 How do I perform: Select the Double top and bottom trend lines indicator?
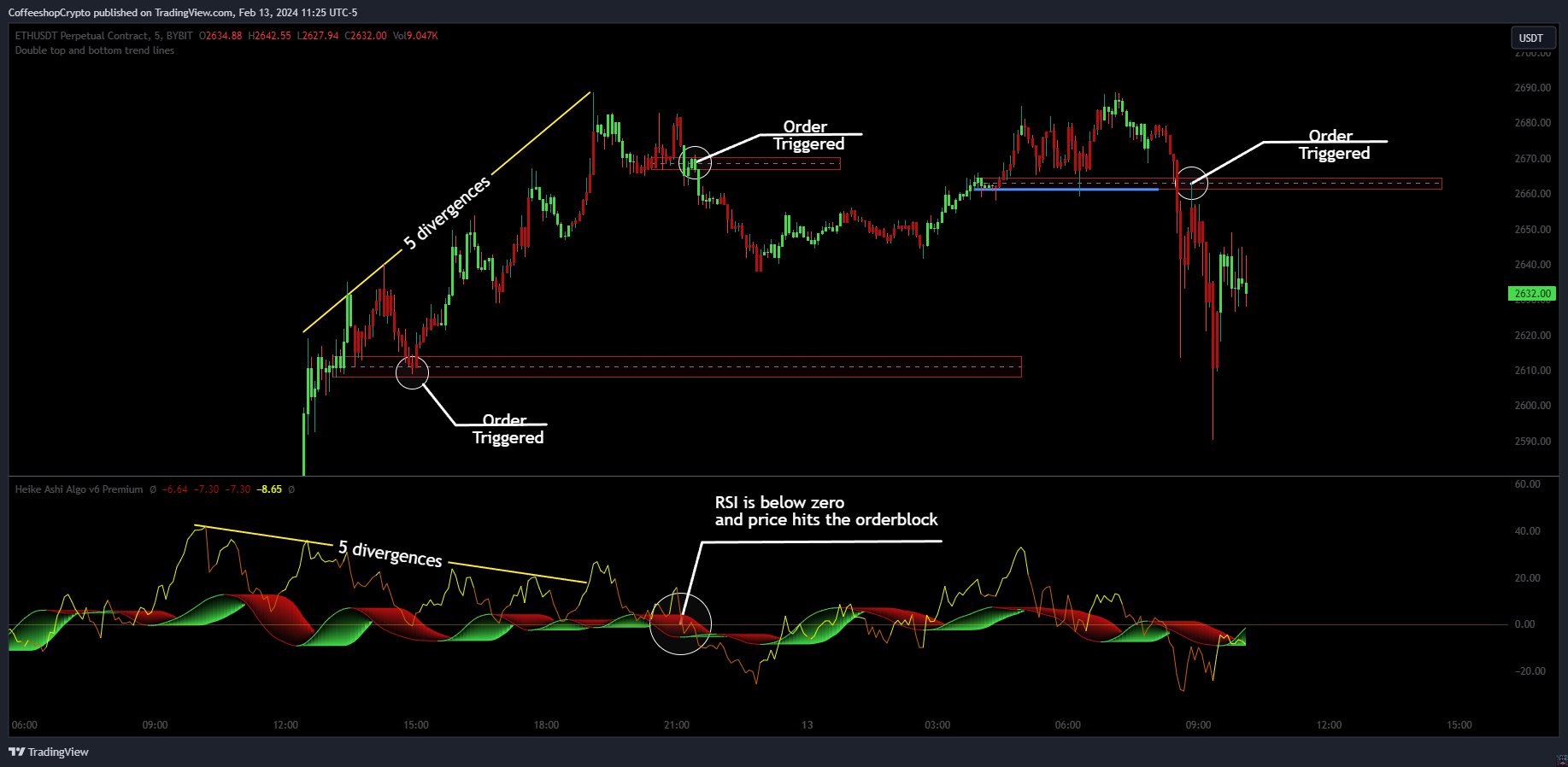click(x=94, y=50)
